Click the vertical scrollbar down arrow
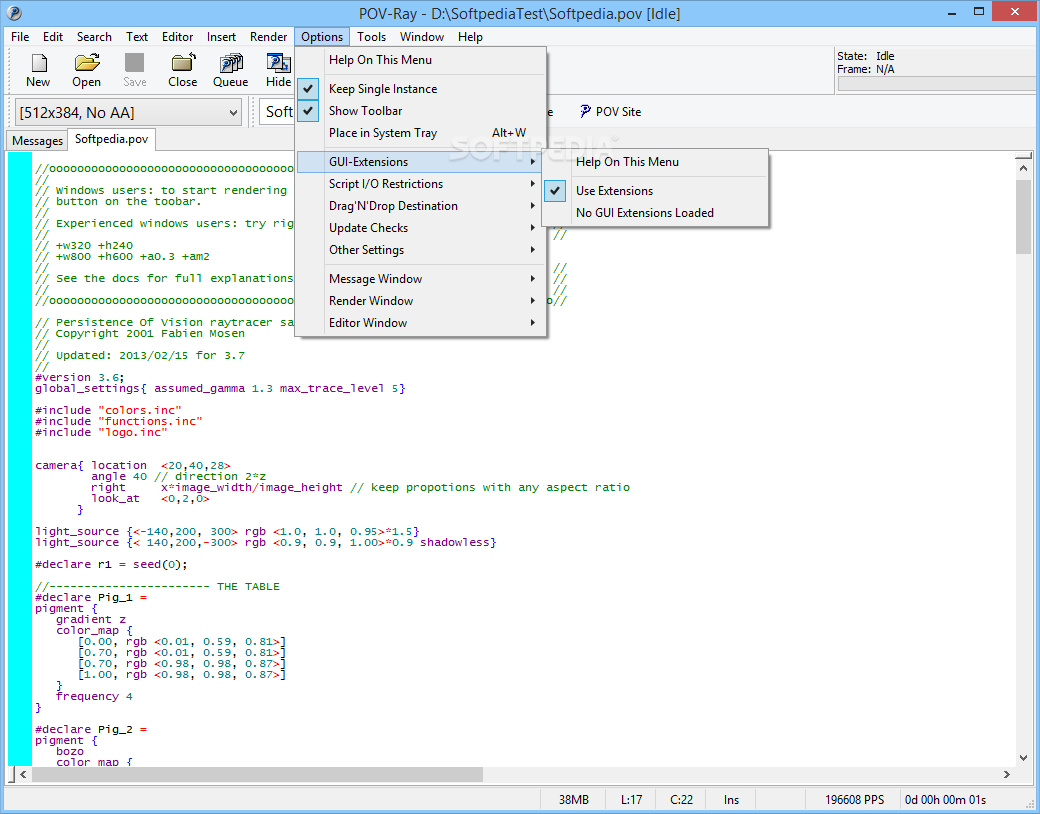Screen dimensions: 1040x814 [1023, 757]
